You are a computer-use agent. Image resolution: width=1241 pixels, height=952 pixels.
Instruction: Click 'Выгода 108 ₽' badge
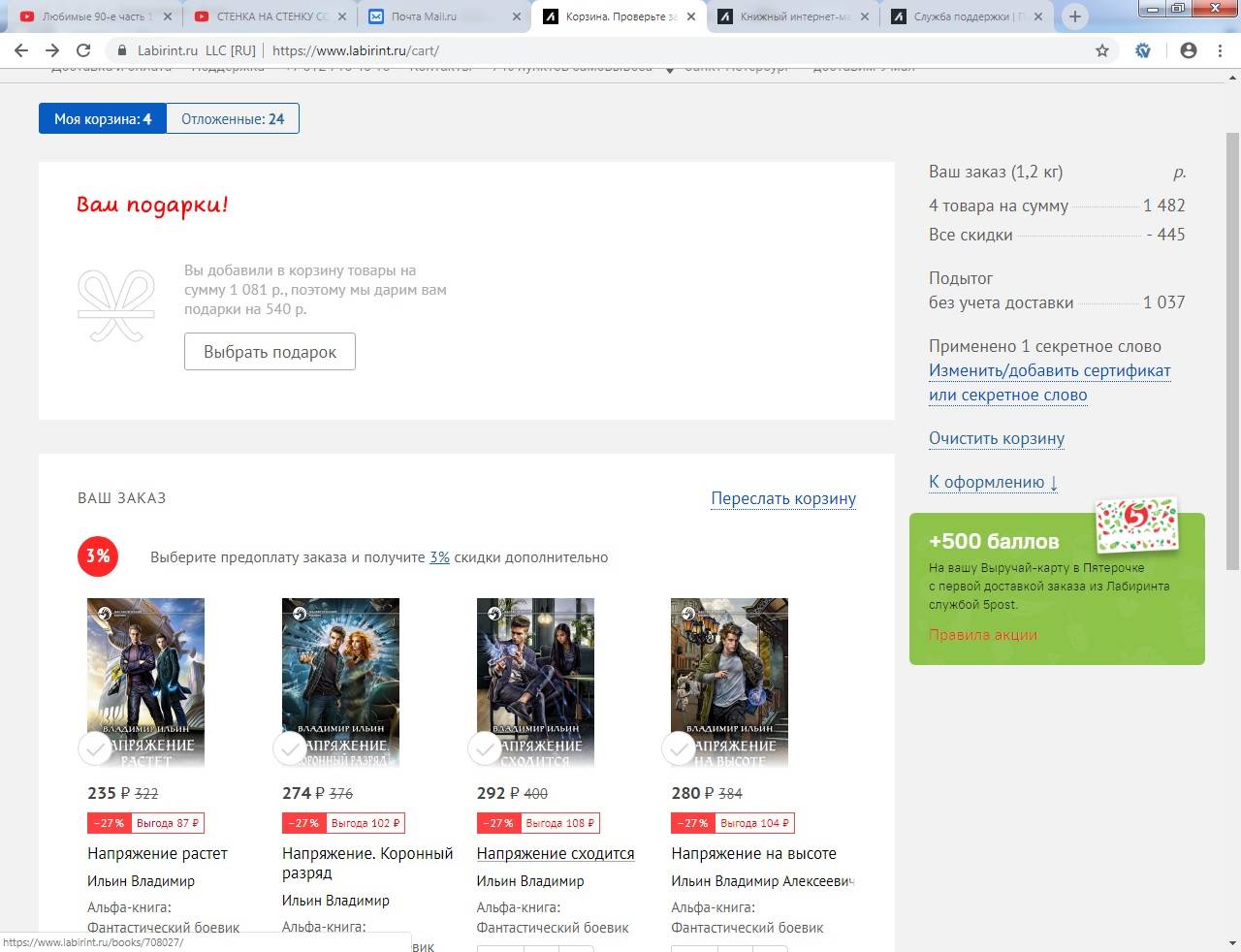coord(559,823)
